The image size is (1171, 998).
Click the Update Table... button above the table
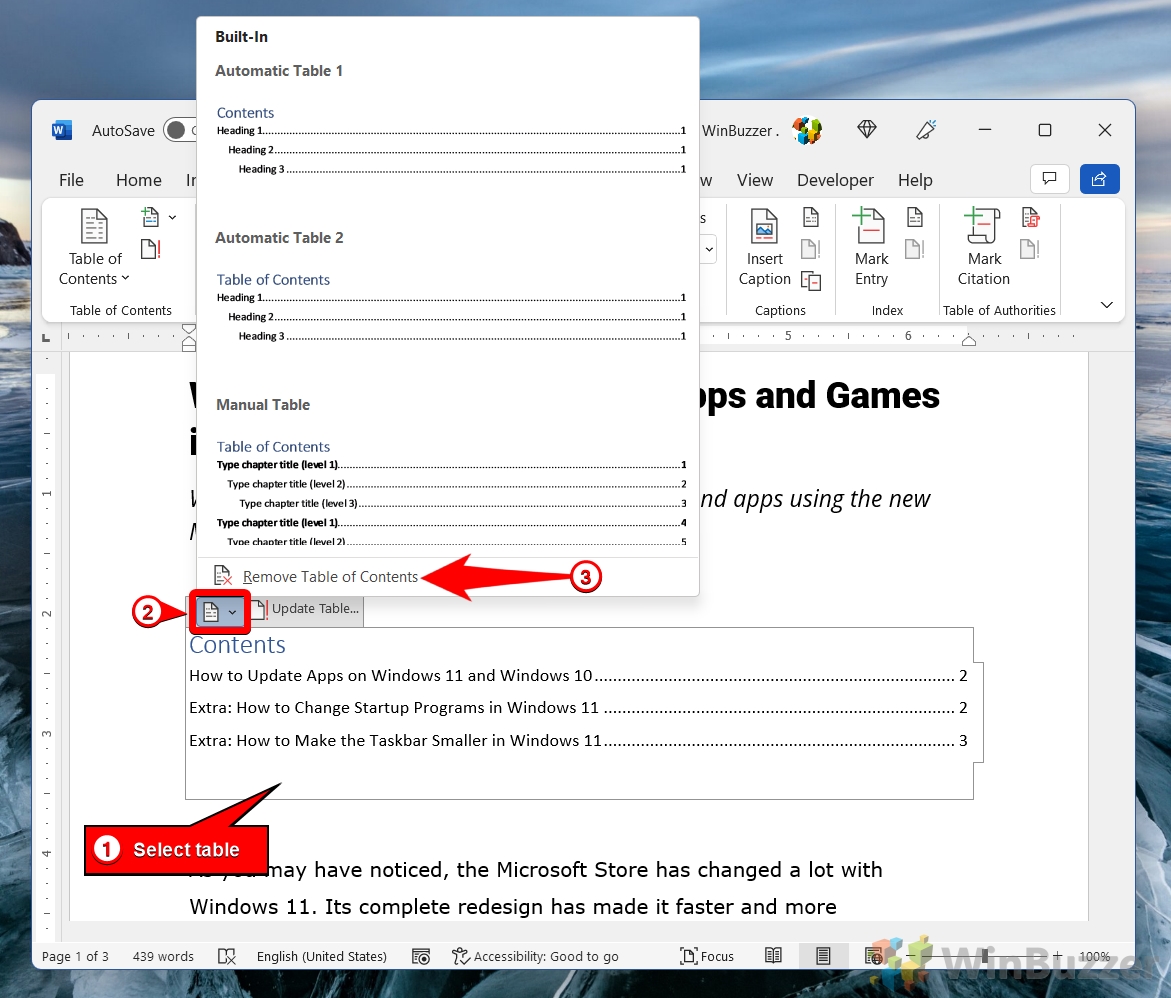coord(306,609)
